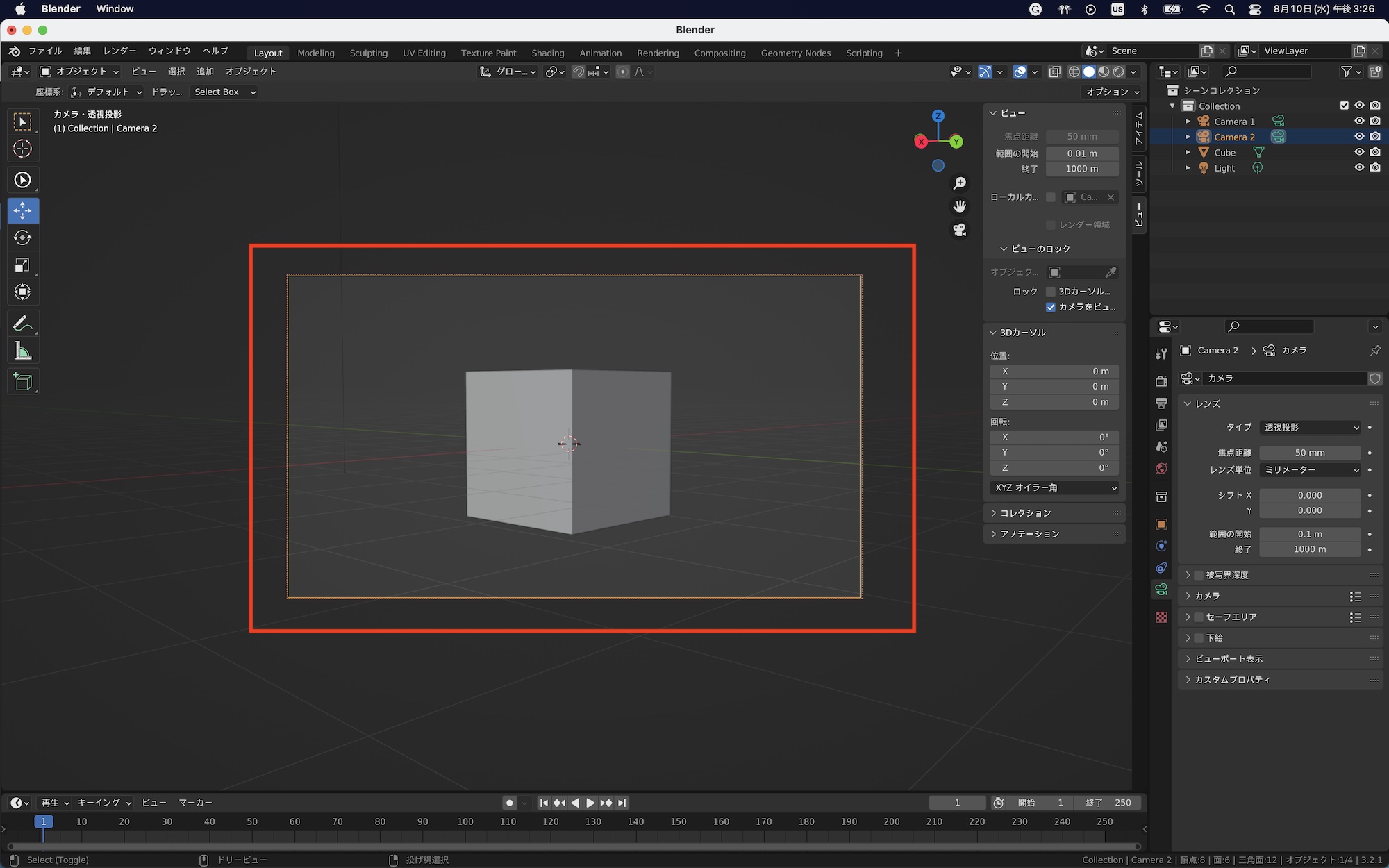The height and width of the screenshot is (868, 1389).
Task: Select the Rotate tool in toolbar
Action: (x=23, y=238)
